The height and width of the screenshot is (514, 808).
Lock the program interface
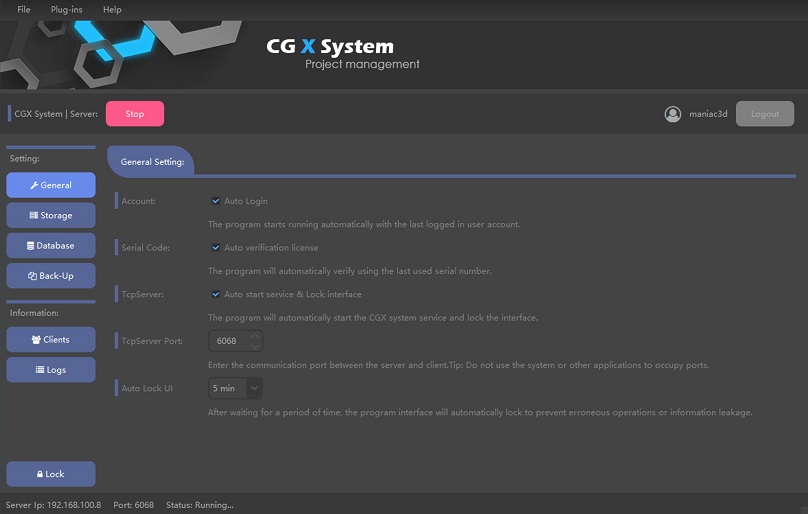[51, 474]
